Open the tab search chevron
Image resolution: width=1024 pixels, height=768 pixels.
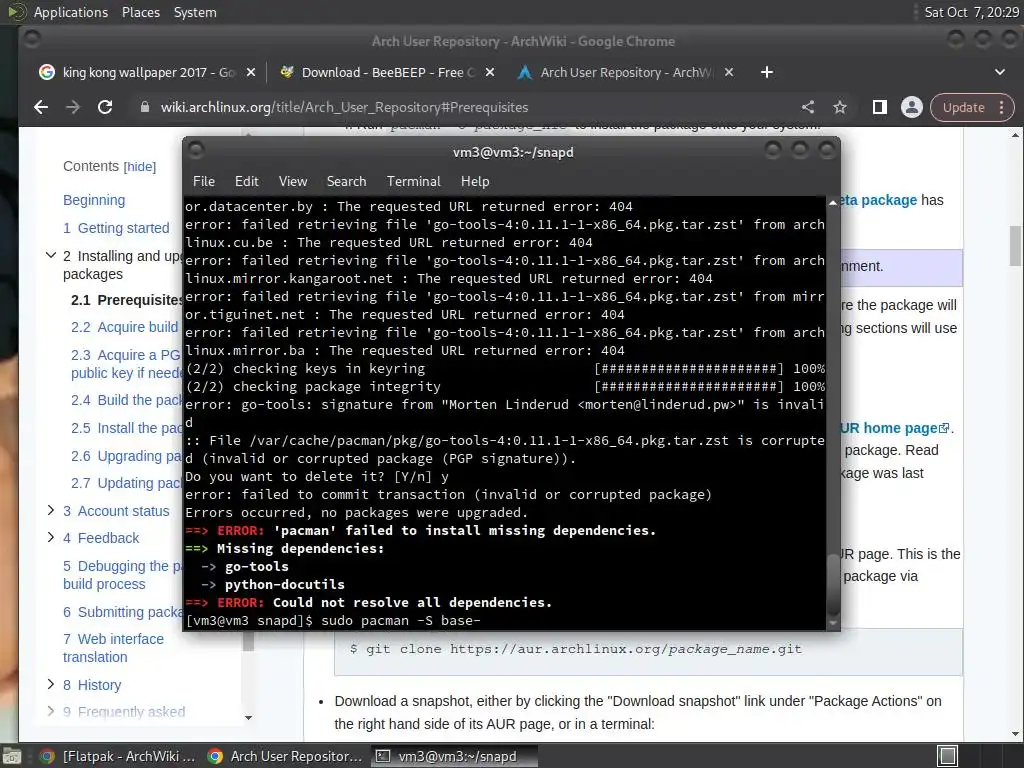999,72
